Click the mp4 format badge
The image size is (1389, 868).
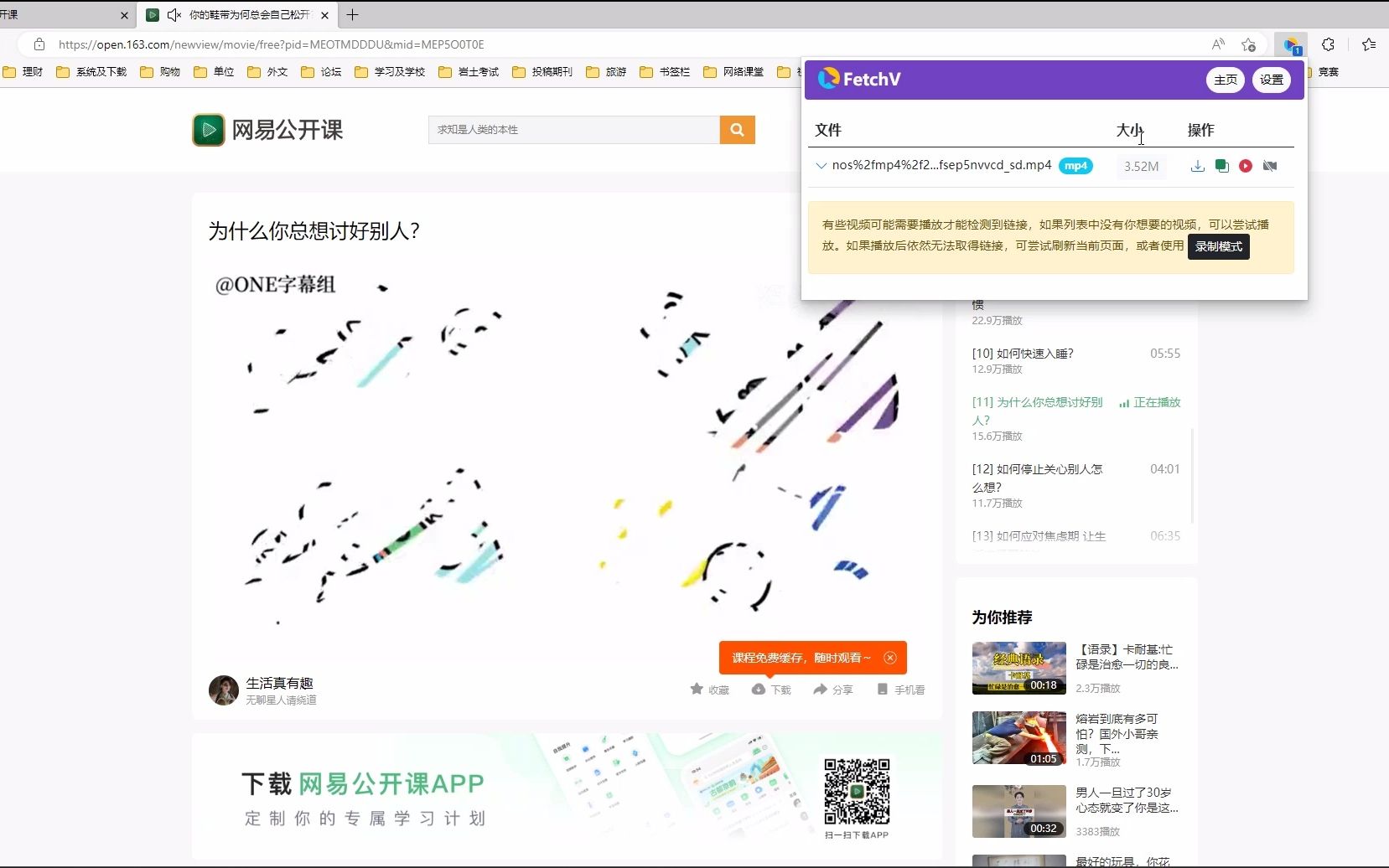pyautogui.click(x=1075, y=165)
